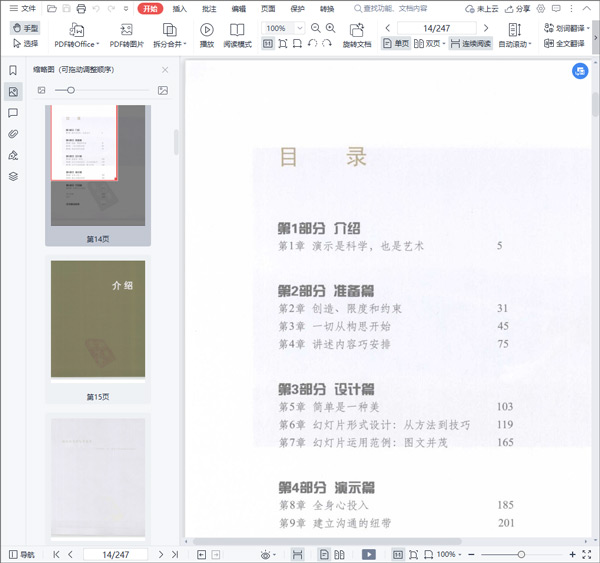Enter 阅读模式 reading mode

click(237, 36)
